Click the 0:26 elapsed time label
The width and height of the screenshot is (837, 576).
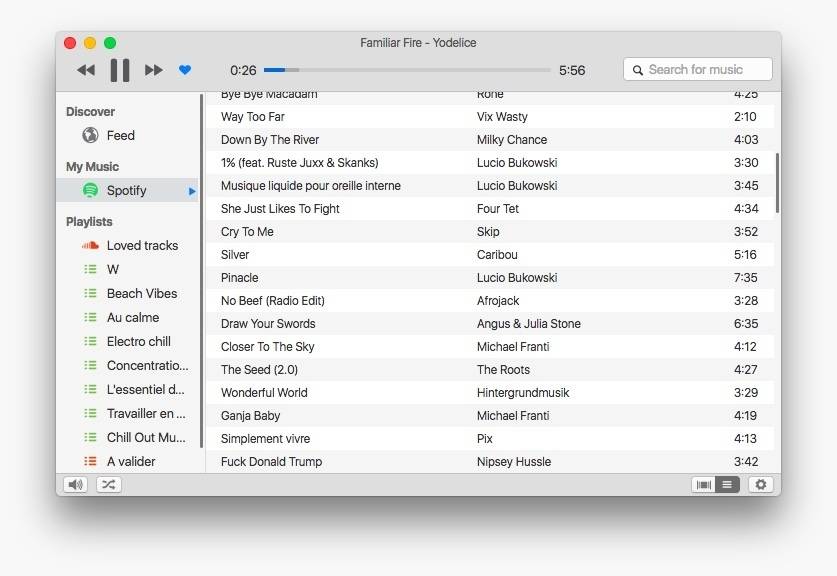pos(243,70)
